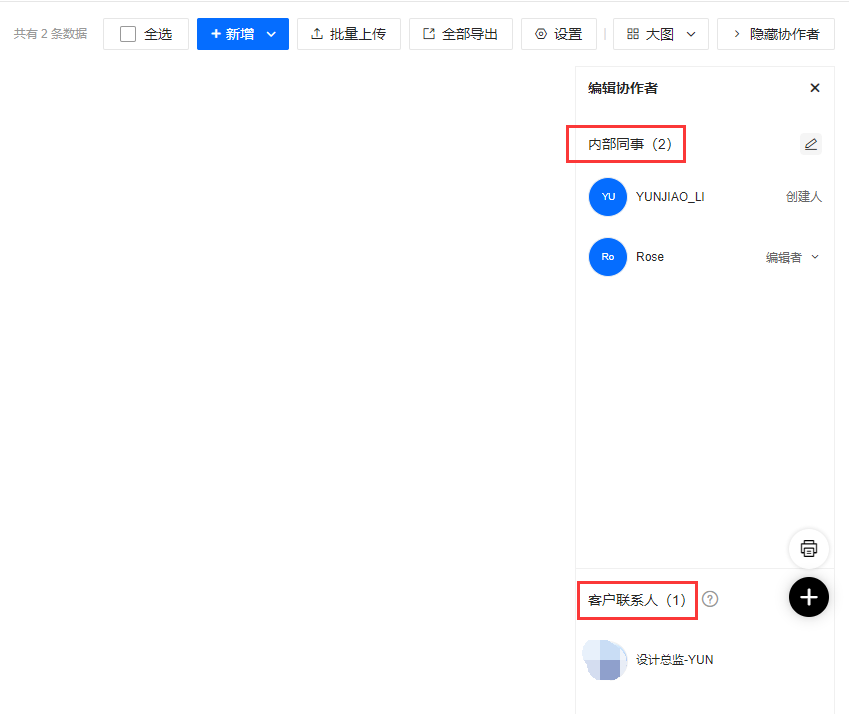Open 设置 with the gear icon
The image size is (849, 714).
click(x=558, y=34)
